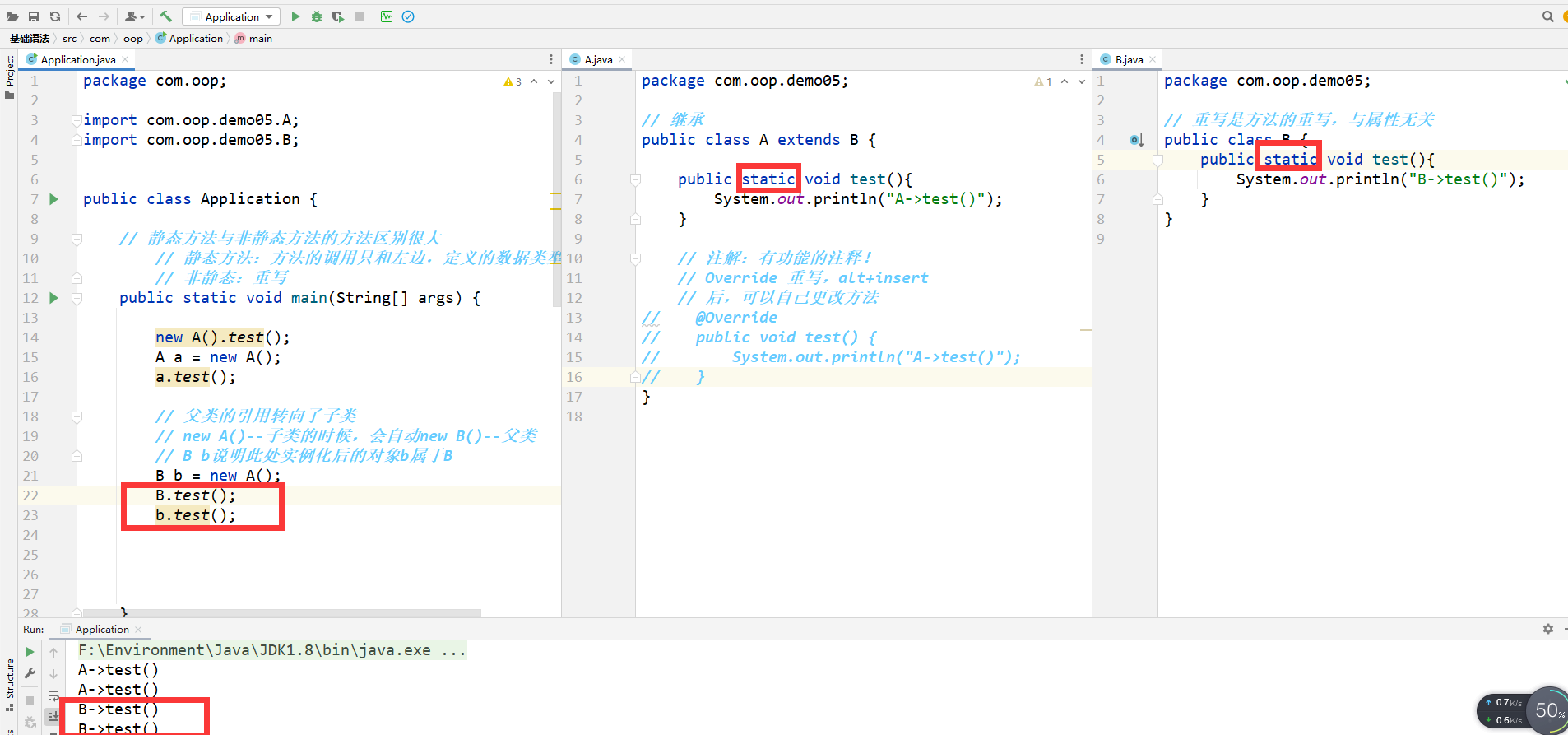The width and height of the screenshot is (1568, 735).
Task: Select the oop breadcrumb
Action: 133,39
